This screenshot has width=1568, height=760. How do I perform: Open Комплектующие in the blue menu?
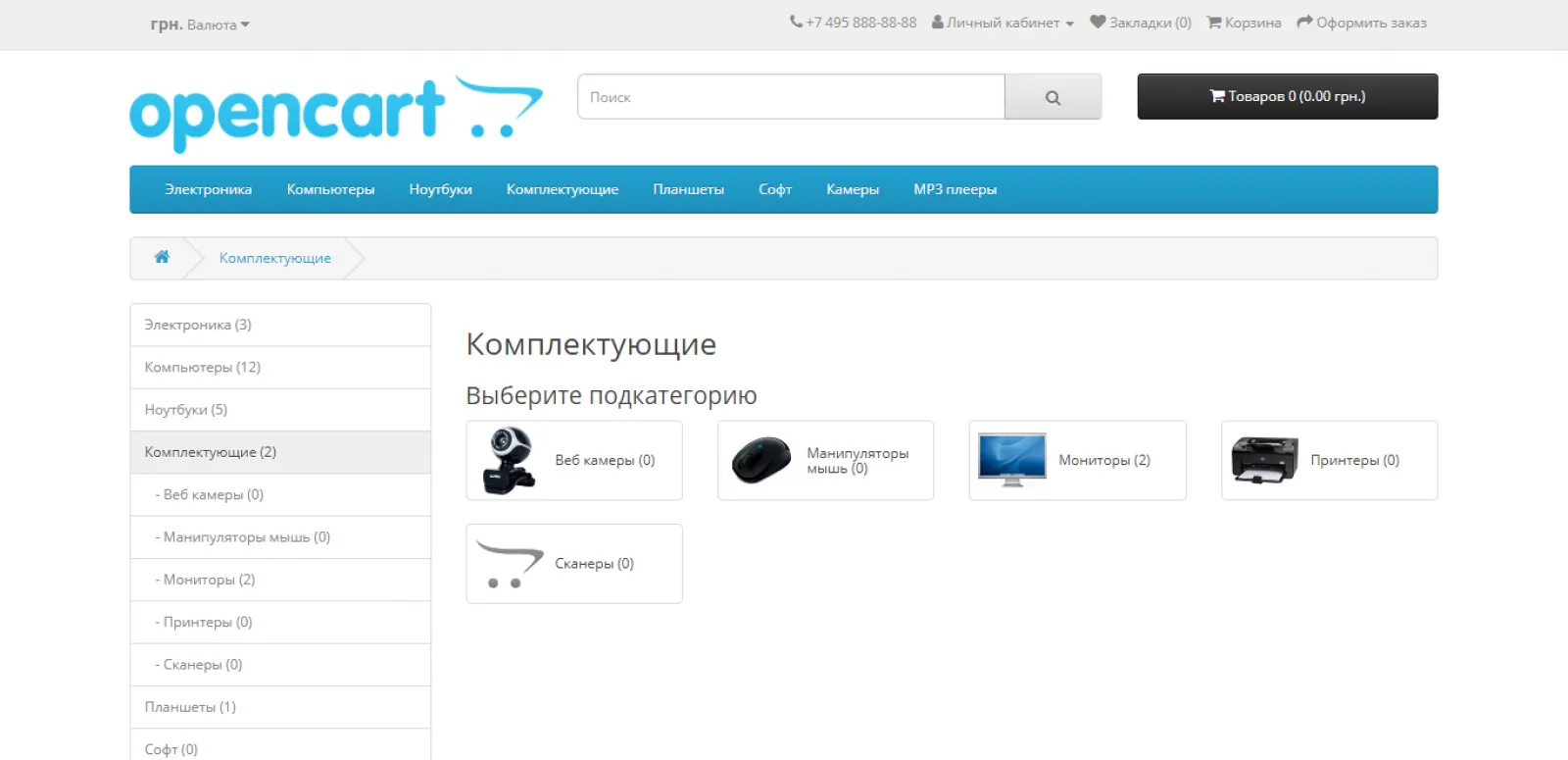(x=562, y=189)
